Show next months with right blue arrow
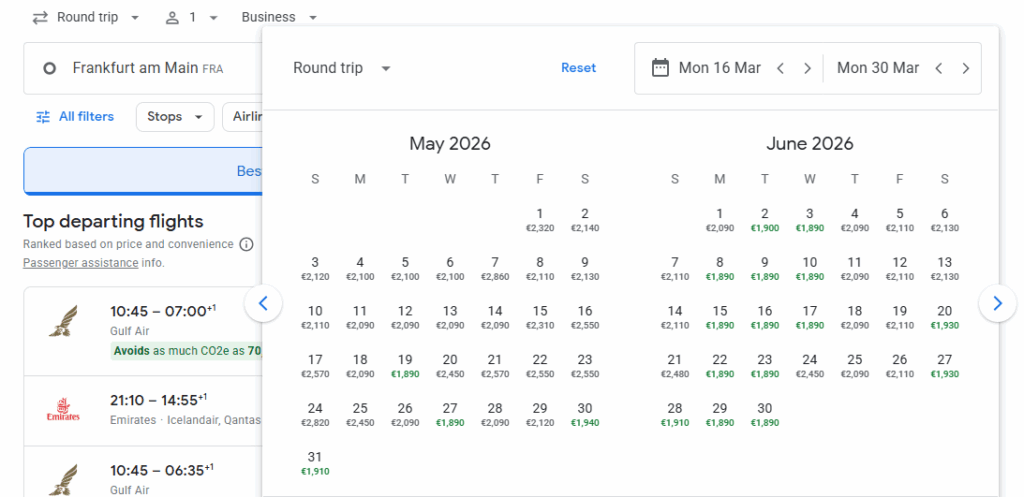1024x497 pixels. click(x=997, y=303)
